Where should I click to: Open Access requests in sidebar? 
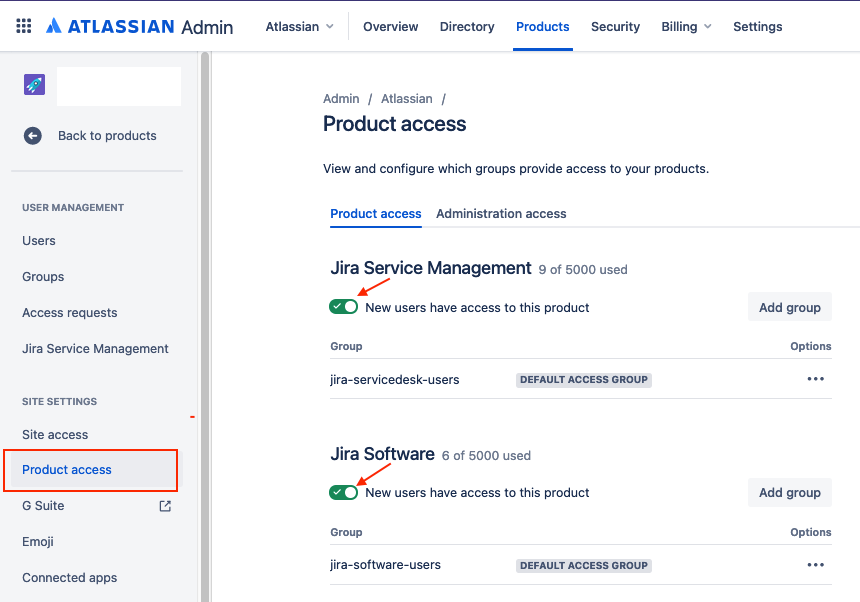pos(70,313)
